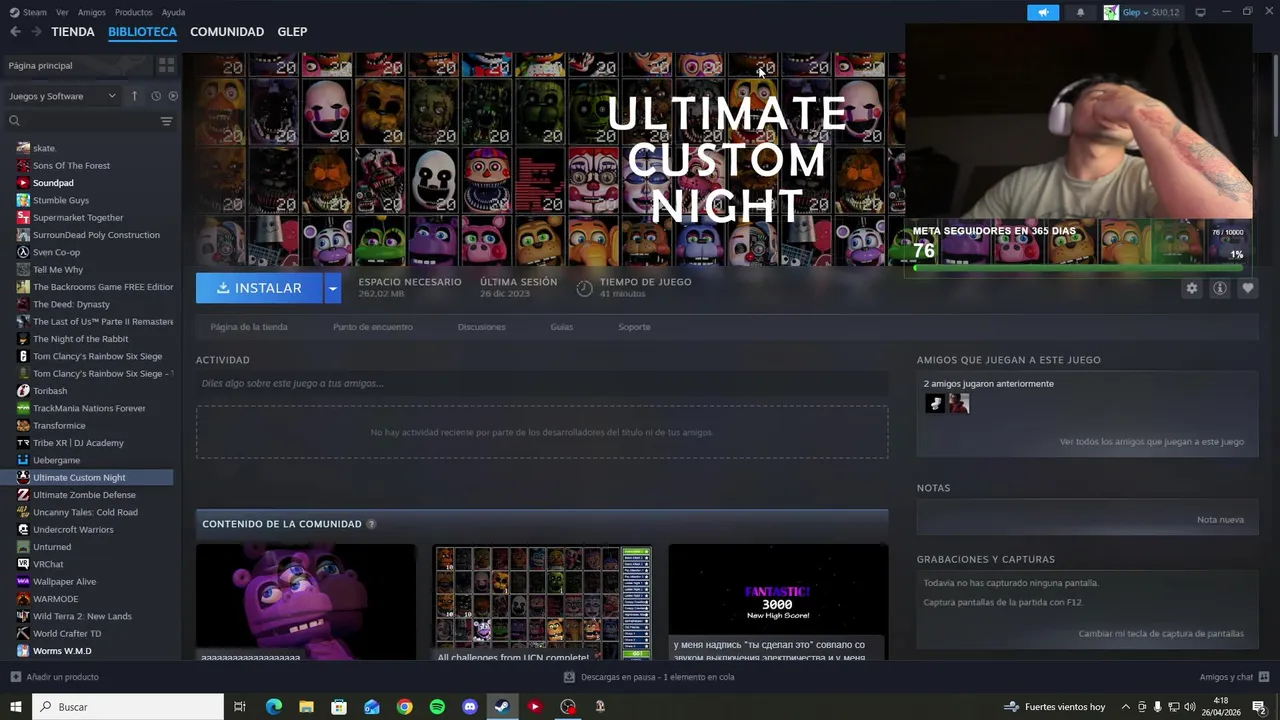
Task: Click Ver todos los amigos que juegan
Action: pos(1152,442)
